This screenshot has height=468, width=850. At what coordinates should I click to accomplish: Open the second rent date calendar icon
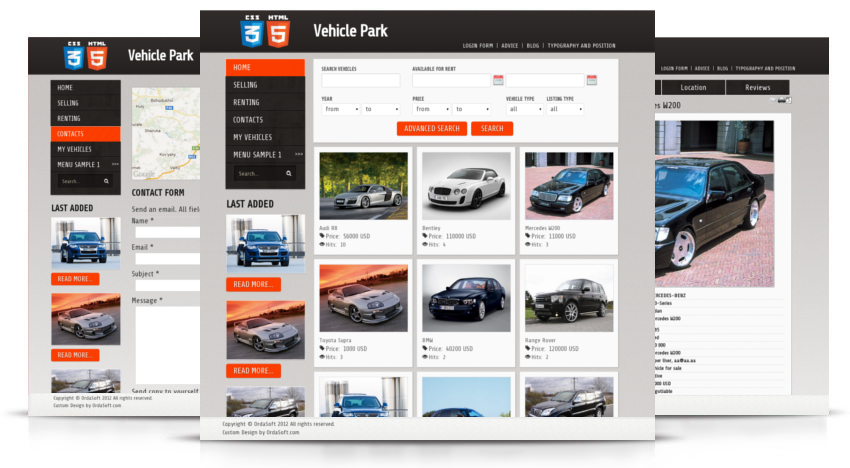coord(591,80)
